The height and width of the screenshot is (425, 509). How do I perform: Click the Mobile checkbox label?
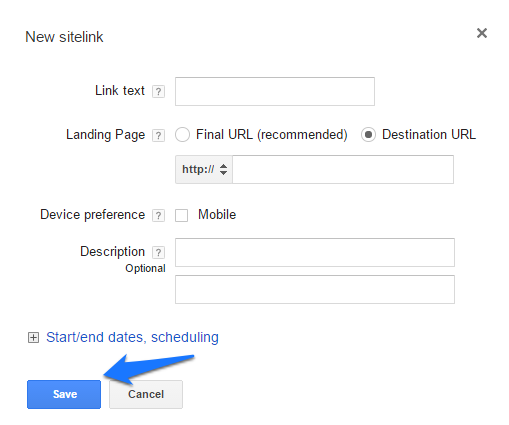(217, 215)
